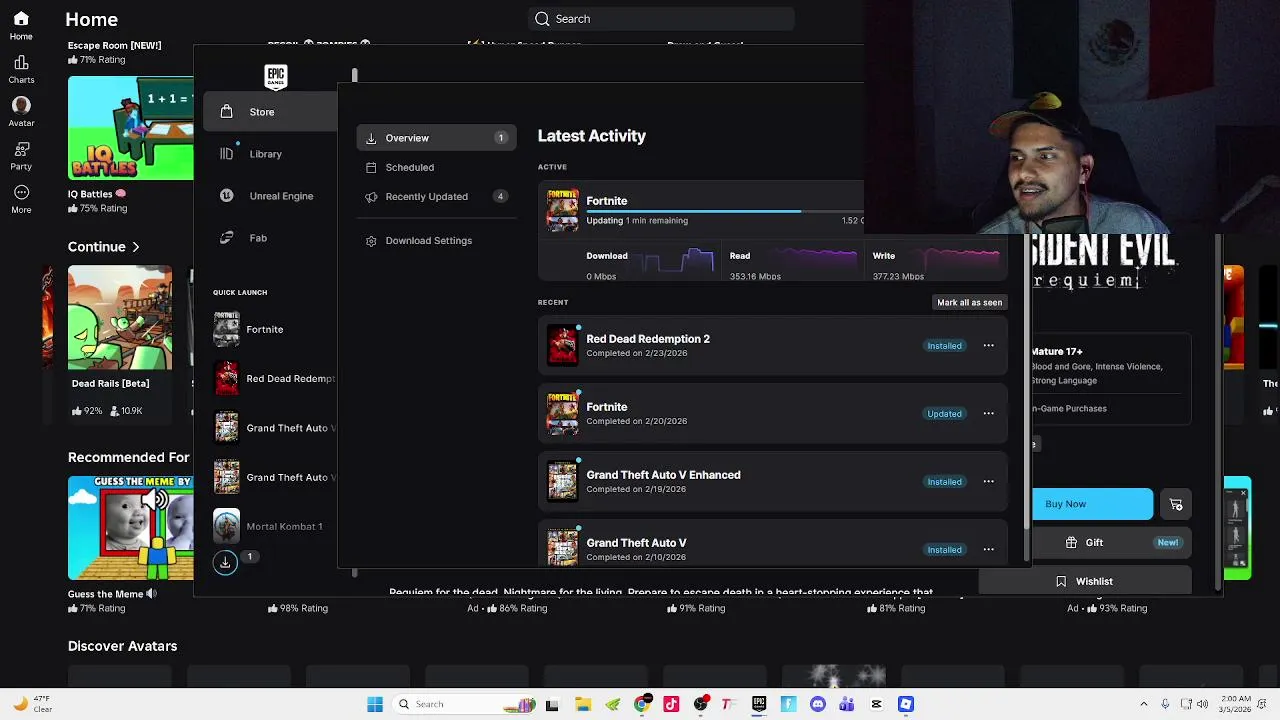Open weather widget on taskbar
This screenshot has width=1280, height=720.
pyautogui.click(x=30, y=704)
